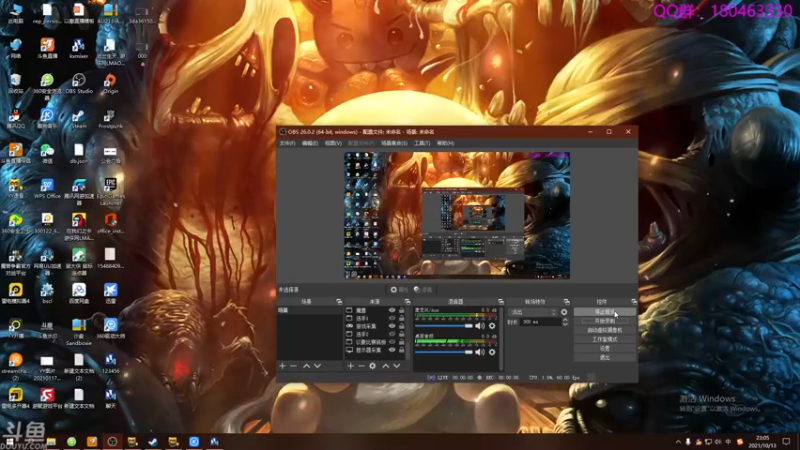Mute the 麦克风/Aux speaker icon

tap(480, 326)
